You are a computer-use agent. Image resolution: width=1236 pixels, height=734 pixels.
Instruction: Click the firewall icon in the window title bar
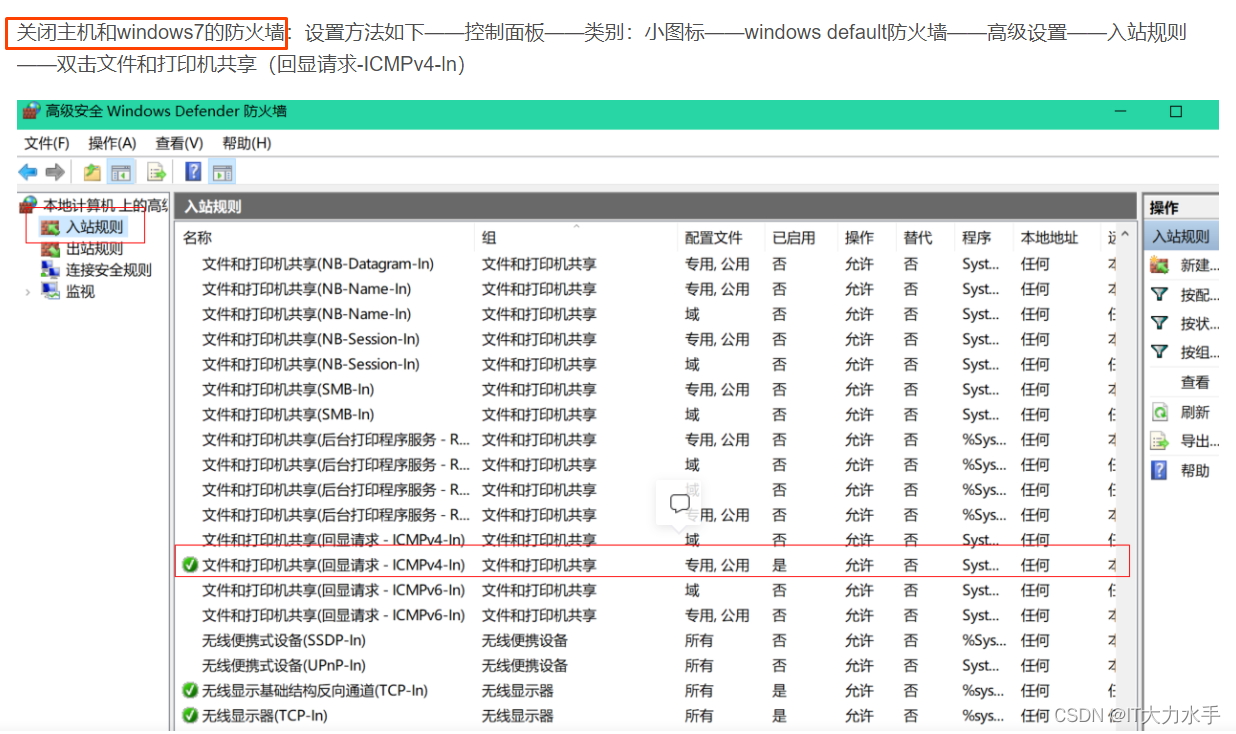[x=31, y=111]
